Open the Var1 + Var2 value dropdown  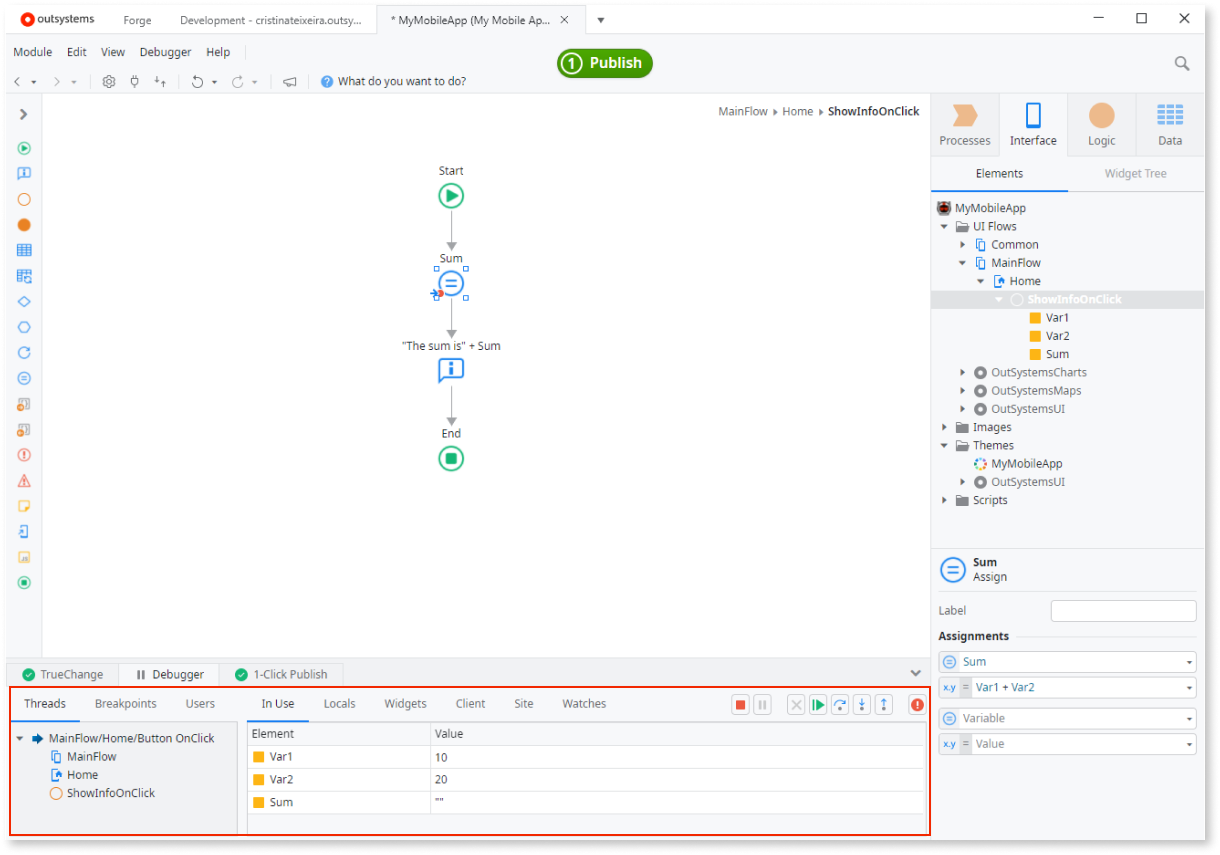[1189, 688]
